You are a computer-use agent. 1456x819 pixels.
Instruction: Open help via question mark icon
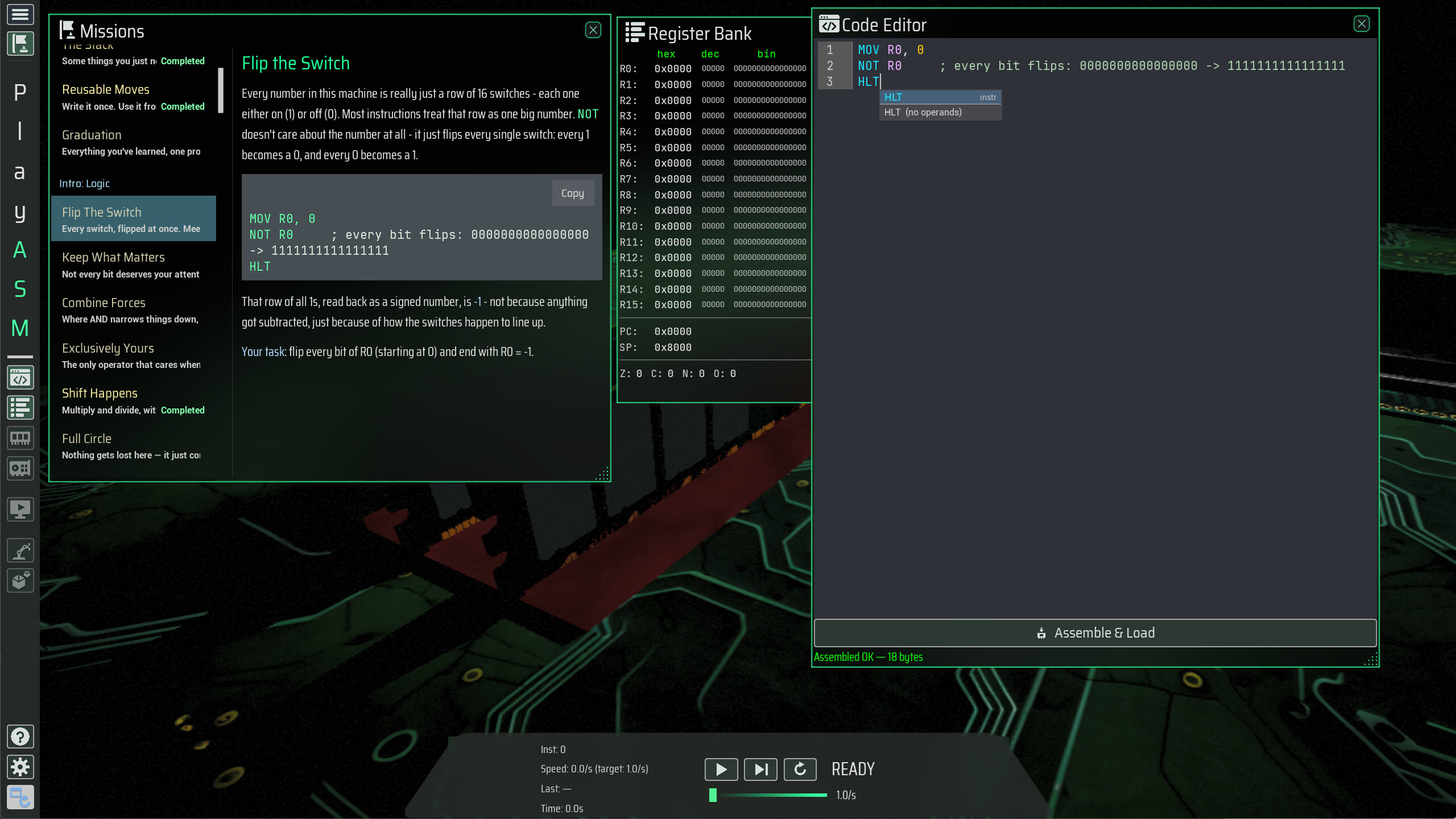click(x=20, y=737)
